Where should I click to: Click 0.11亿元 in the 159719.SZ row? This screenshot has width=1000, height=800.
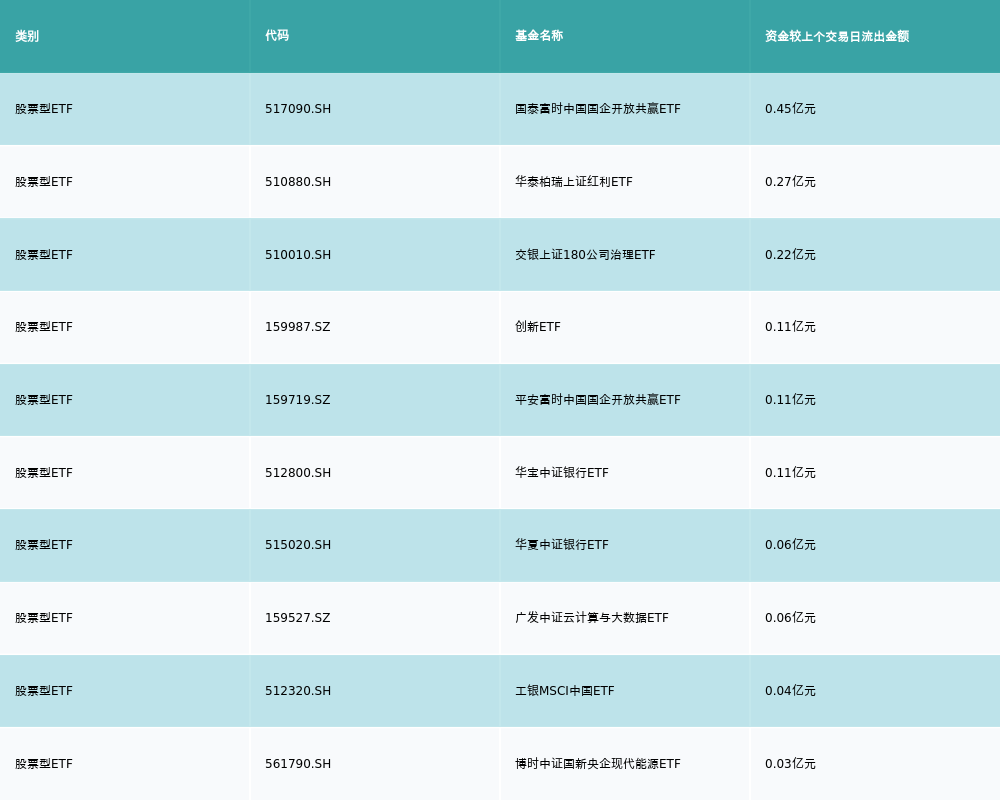790,400
